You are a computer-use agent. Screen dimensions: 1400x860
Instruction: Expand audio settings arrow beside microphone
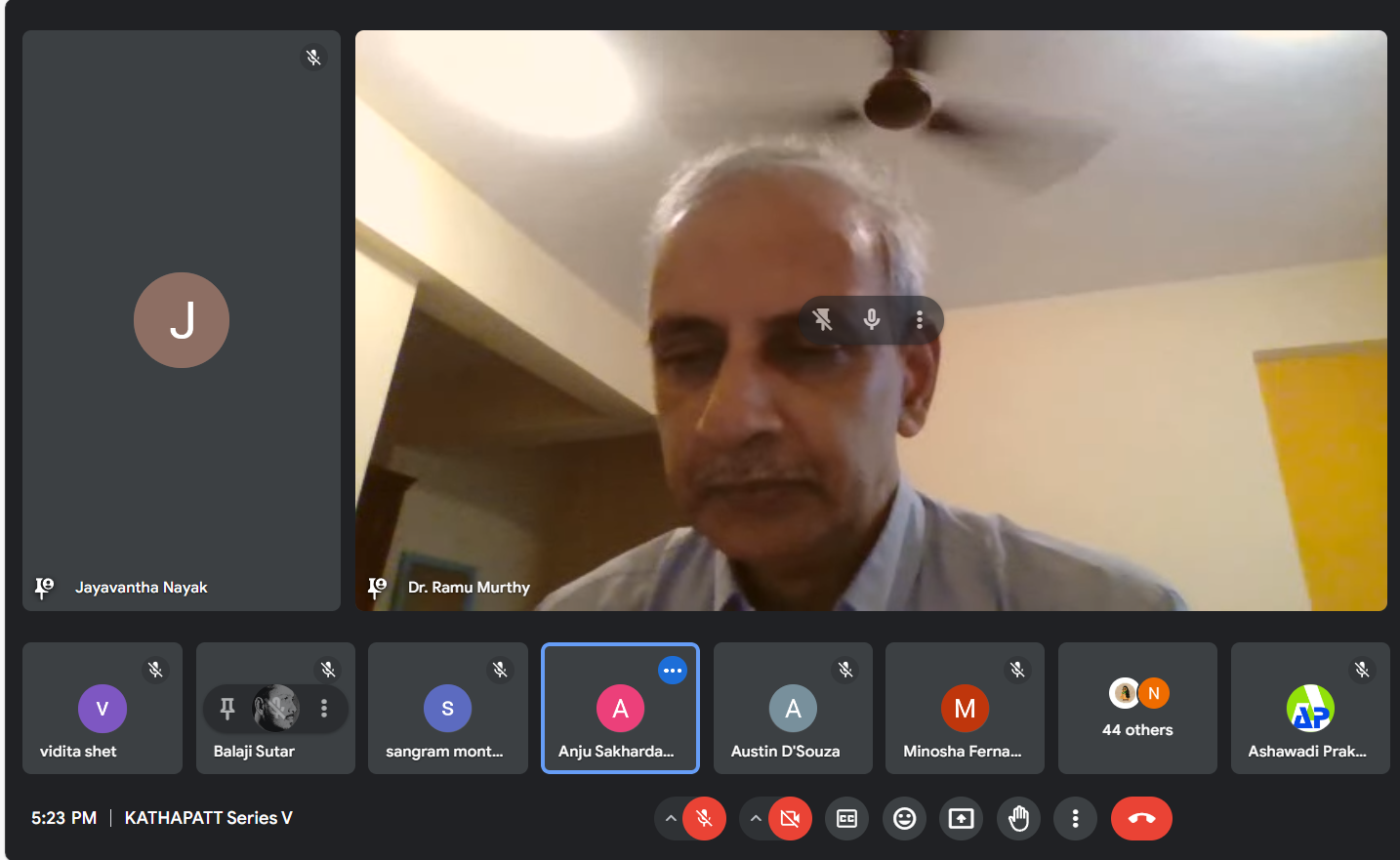pos(670,819)
